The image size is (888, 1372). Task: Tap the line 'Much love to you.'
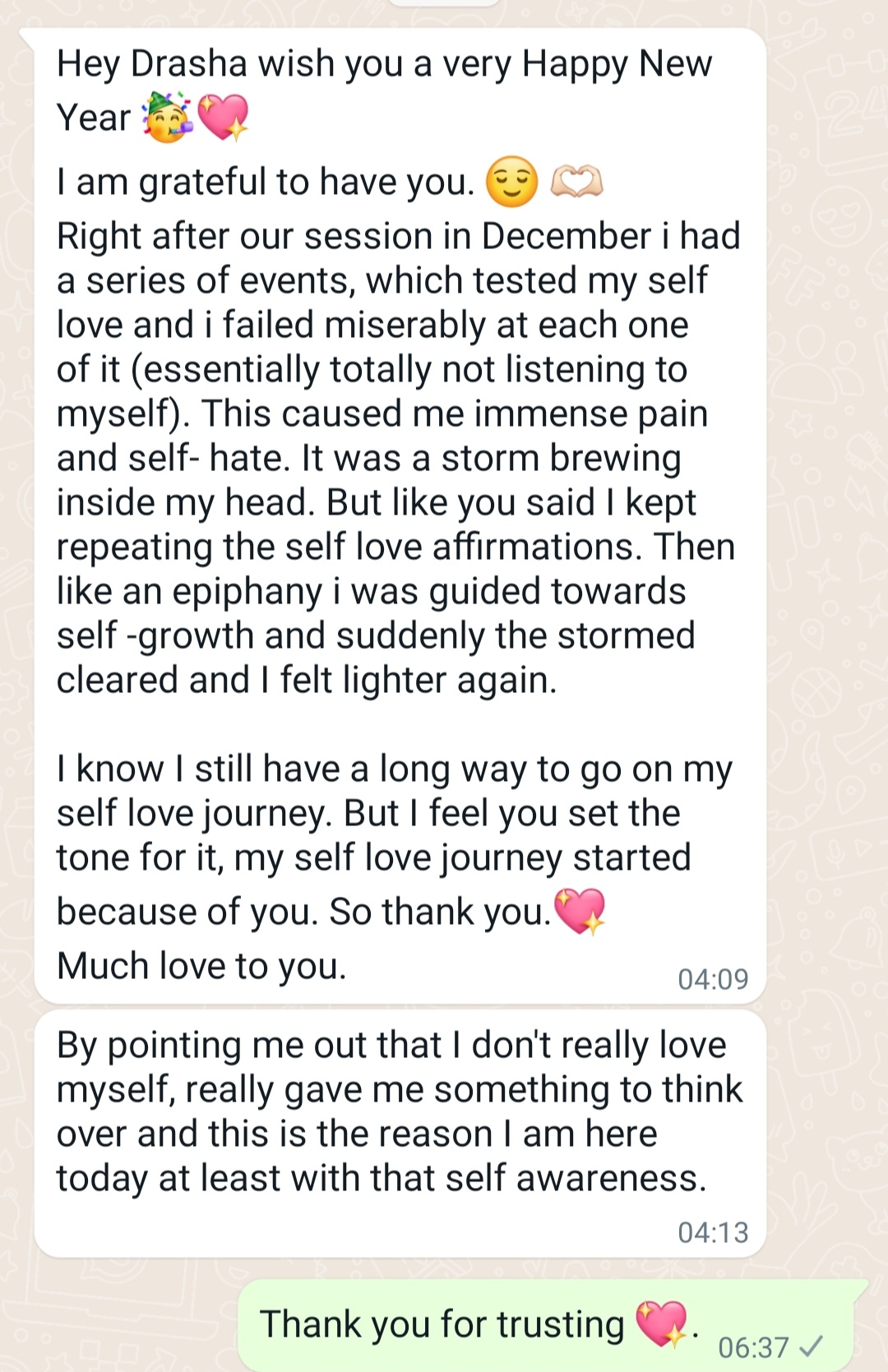pyautogui.click(x=201, y=966)
